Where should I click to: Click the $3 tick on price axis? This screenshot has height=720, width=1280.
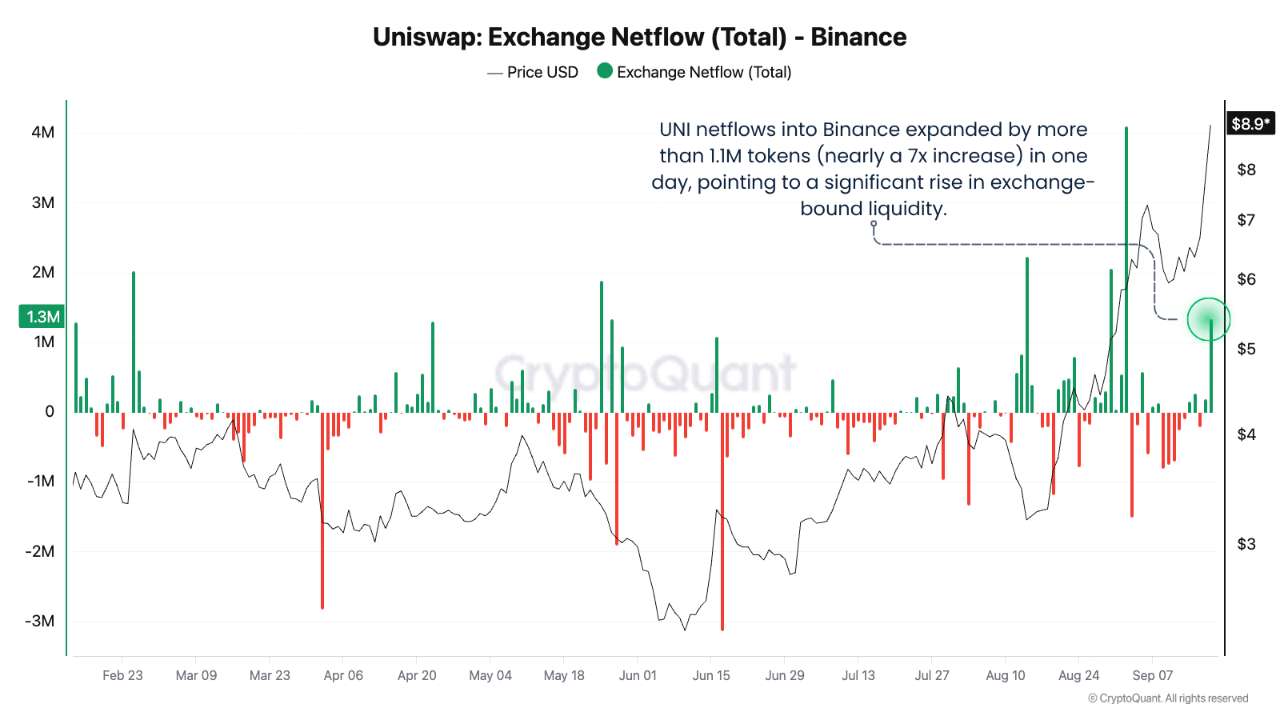pyautogui.click(x=1244, y=544)
